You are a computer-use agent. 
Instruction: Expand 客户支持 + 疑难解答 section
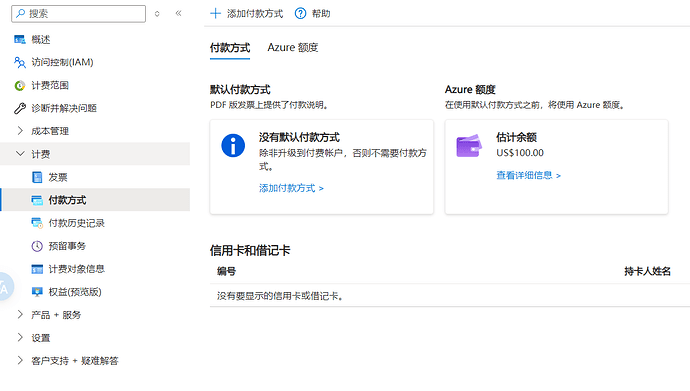(x=20, y=360)
